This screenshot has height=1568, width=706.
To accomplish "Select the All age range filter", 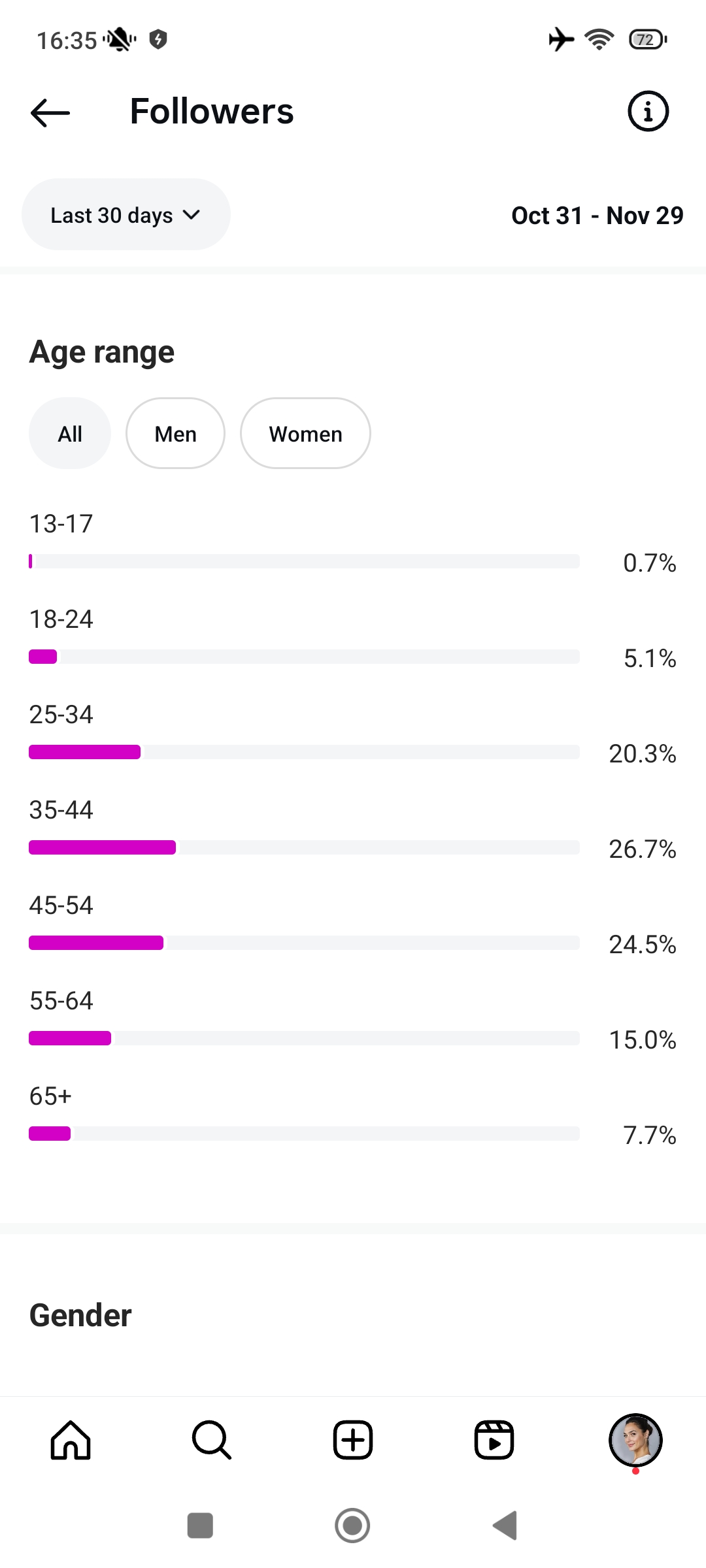I will (x=70, y=434).
